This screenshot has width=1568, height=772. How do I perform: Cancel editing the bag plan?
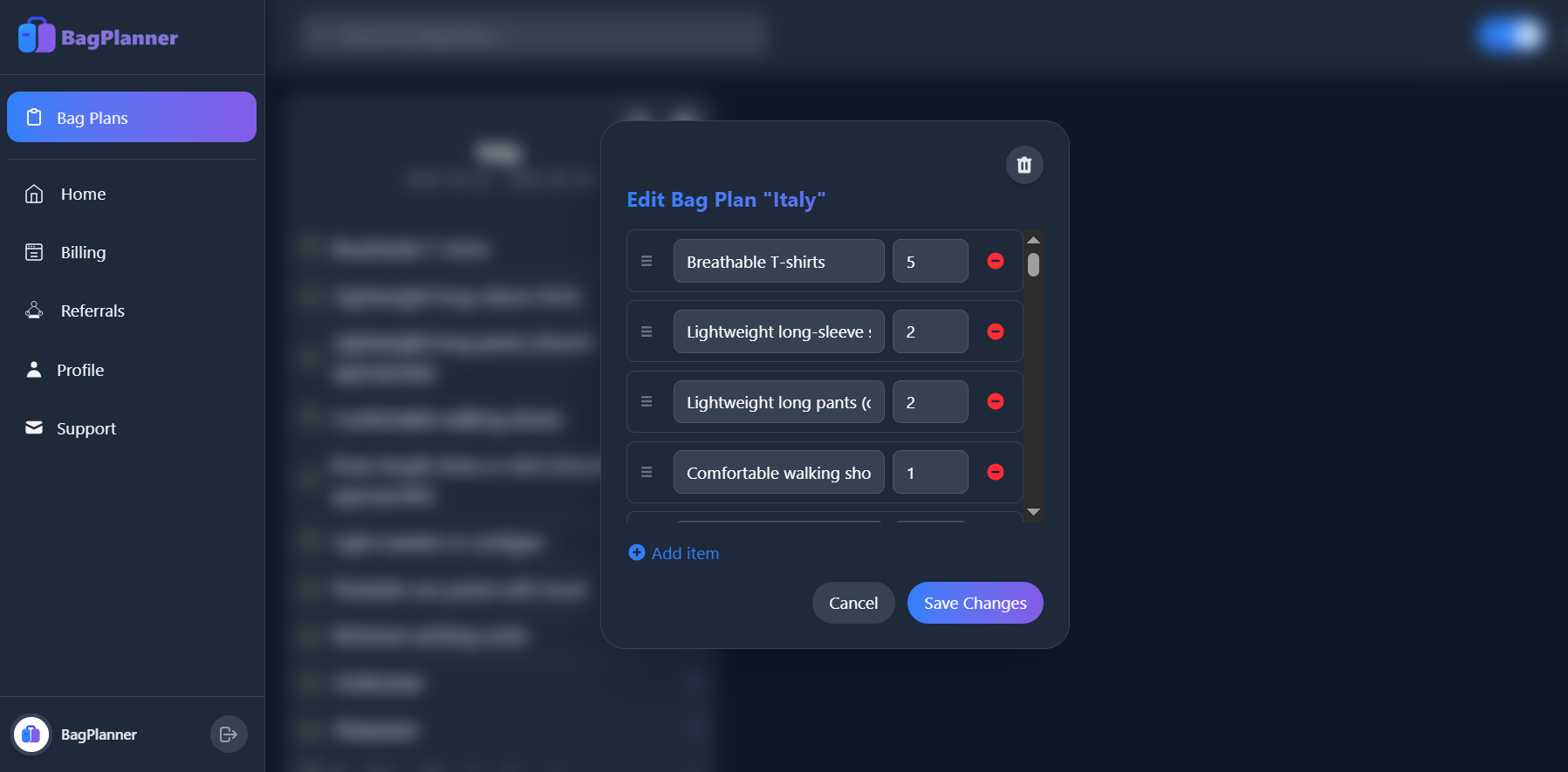[x=852, y=603]
